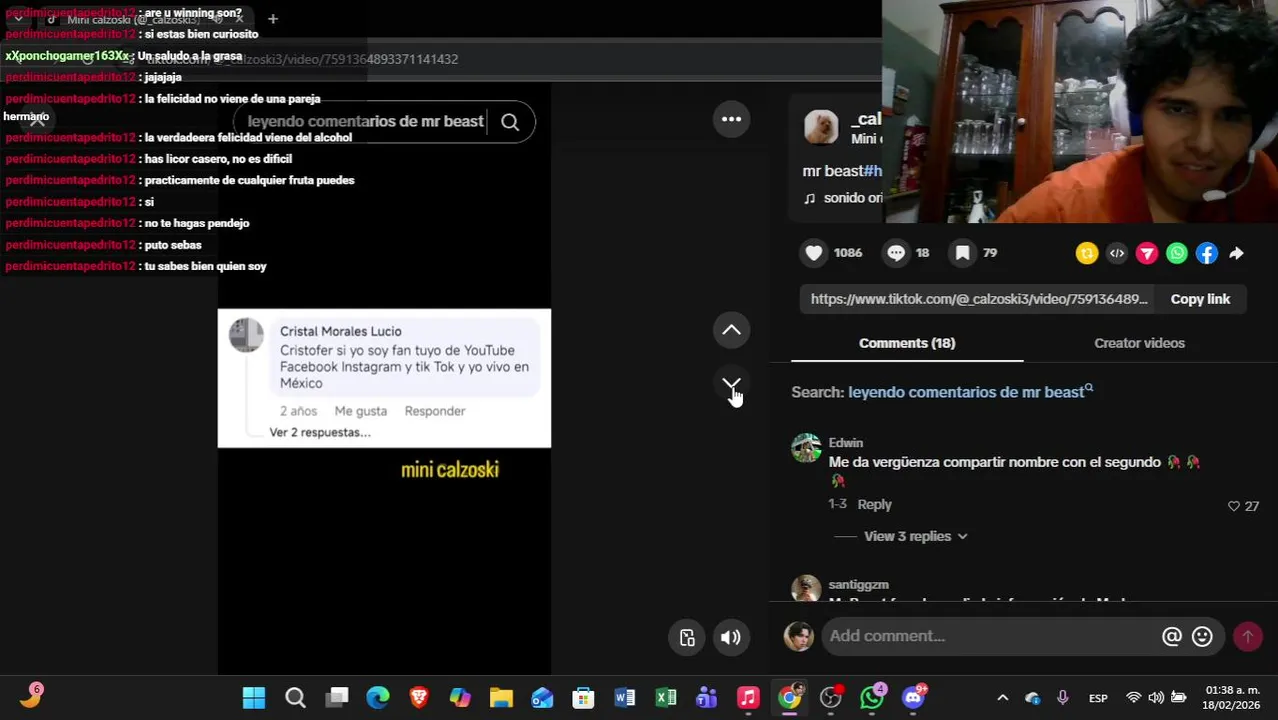Open comments via speech bubble icon
This screenshot has height=720, width=1278.
point(896,253)
